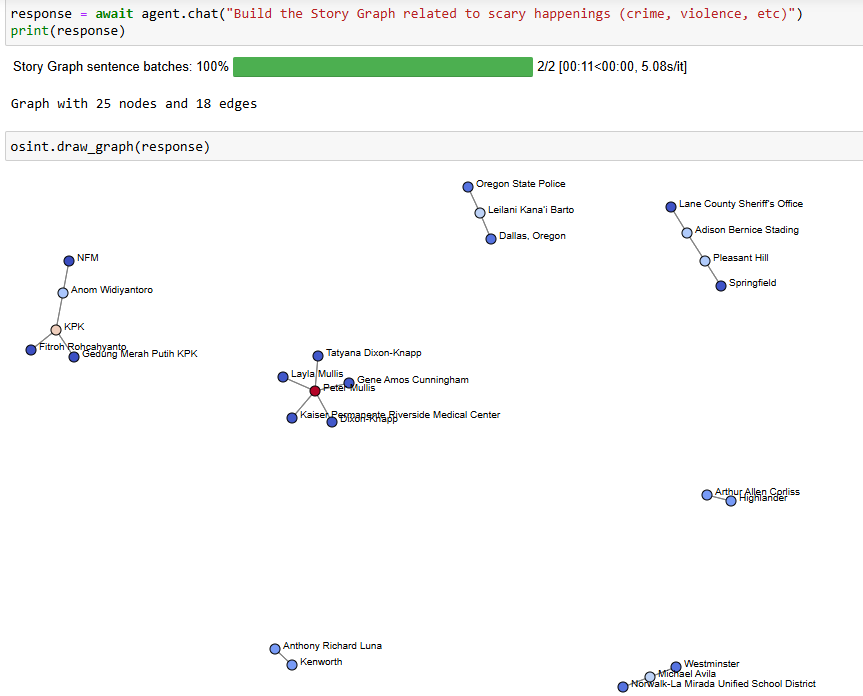Click the Adison Bernice Stading node
The image size is (863, 696).
[x=687, y=233]
